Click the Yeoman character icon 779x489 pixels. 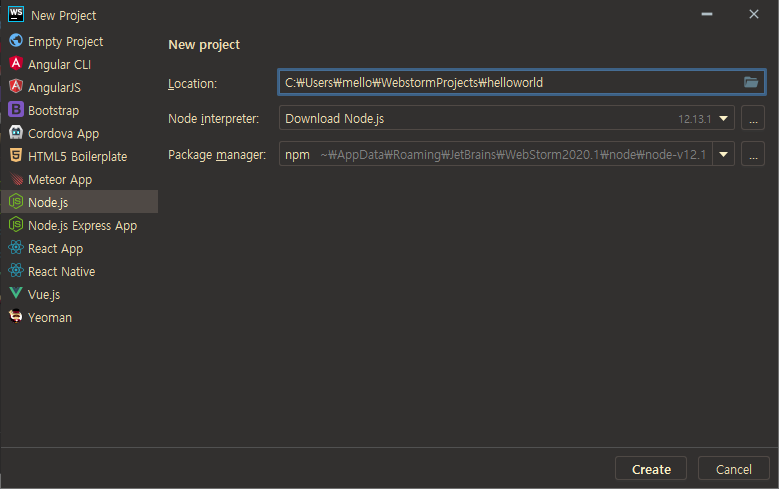click(16, 316)
